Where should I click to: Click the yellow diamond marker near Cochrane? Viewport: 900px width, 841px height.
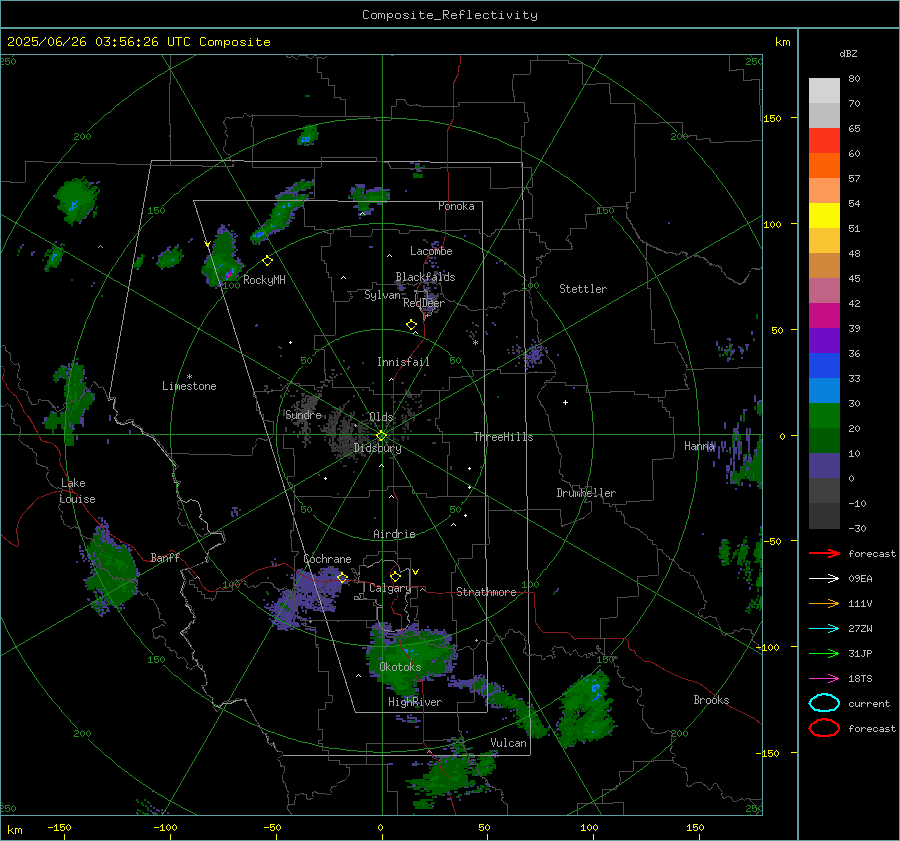pyautogui.click(x=343, y=577)
